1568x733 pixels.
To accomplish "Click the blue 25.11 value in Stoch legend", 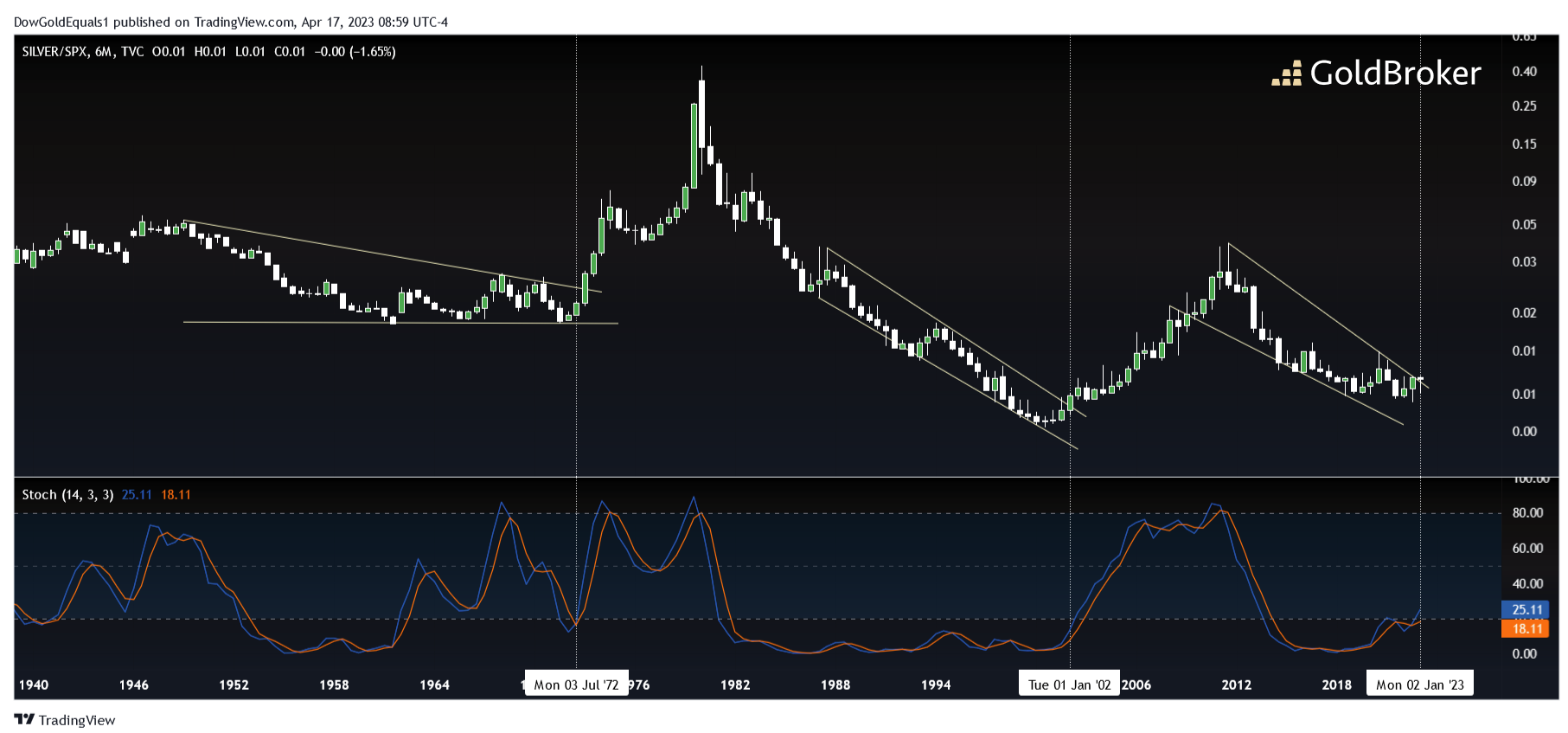I will click(137, 495).
